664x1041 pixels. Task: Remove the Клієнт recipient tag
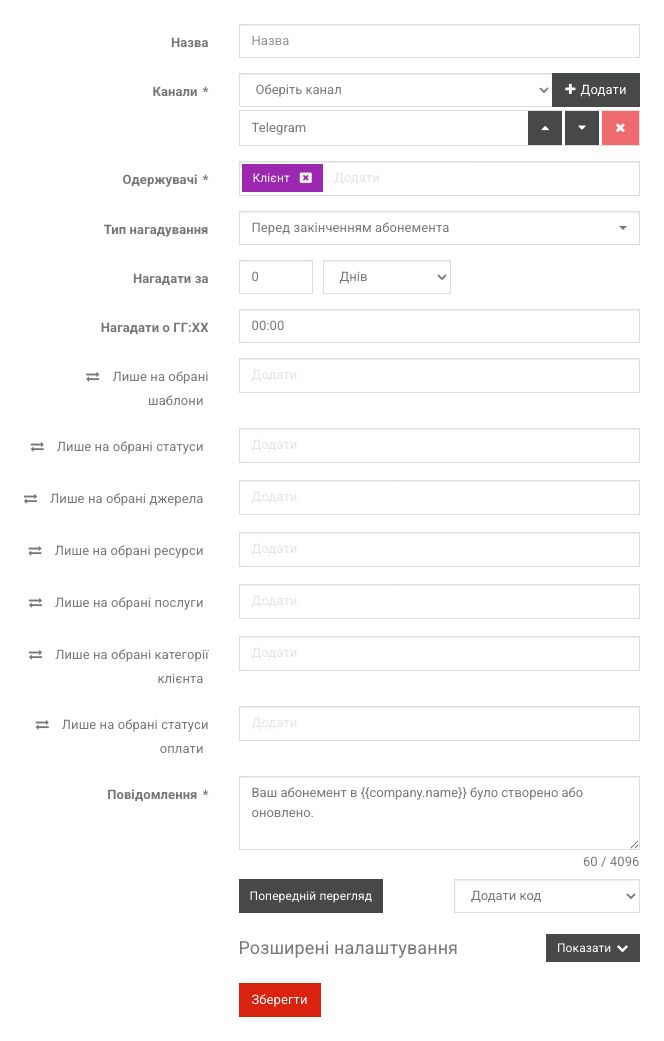pyautogui.click(x=305, y=178)
